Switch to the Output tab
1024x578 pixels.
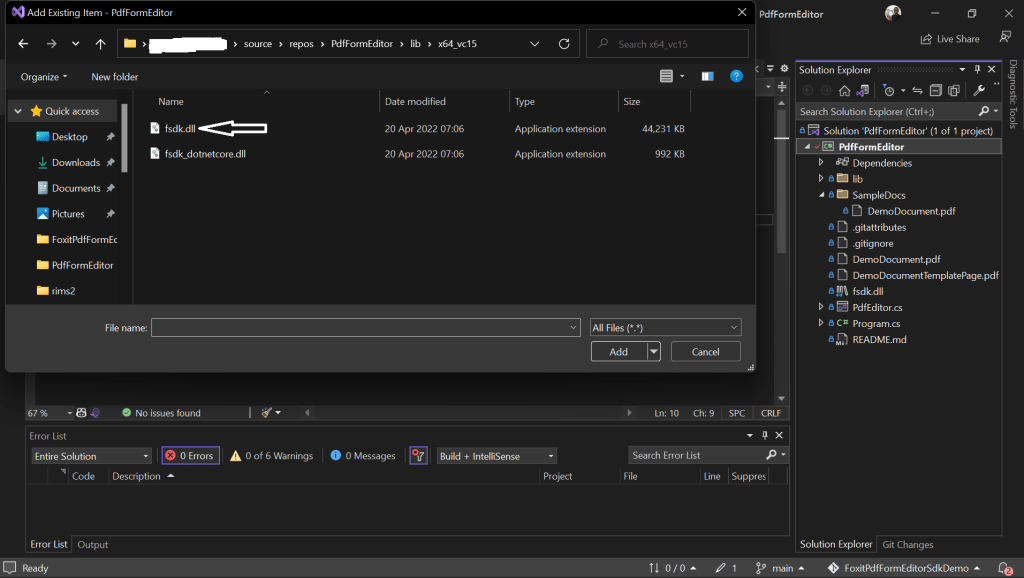[x=93, y=545]
